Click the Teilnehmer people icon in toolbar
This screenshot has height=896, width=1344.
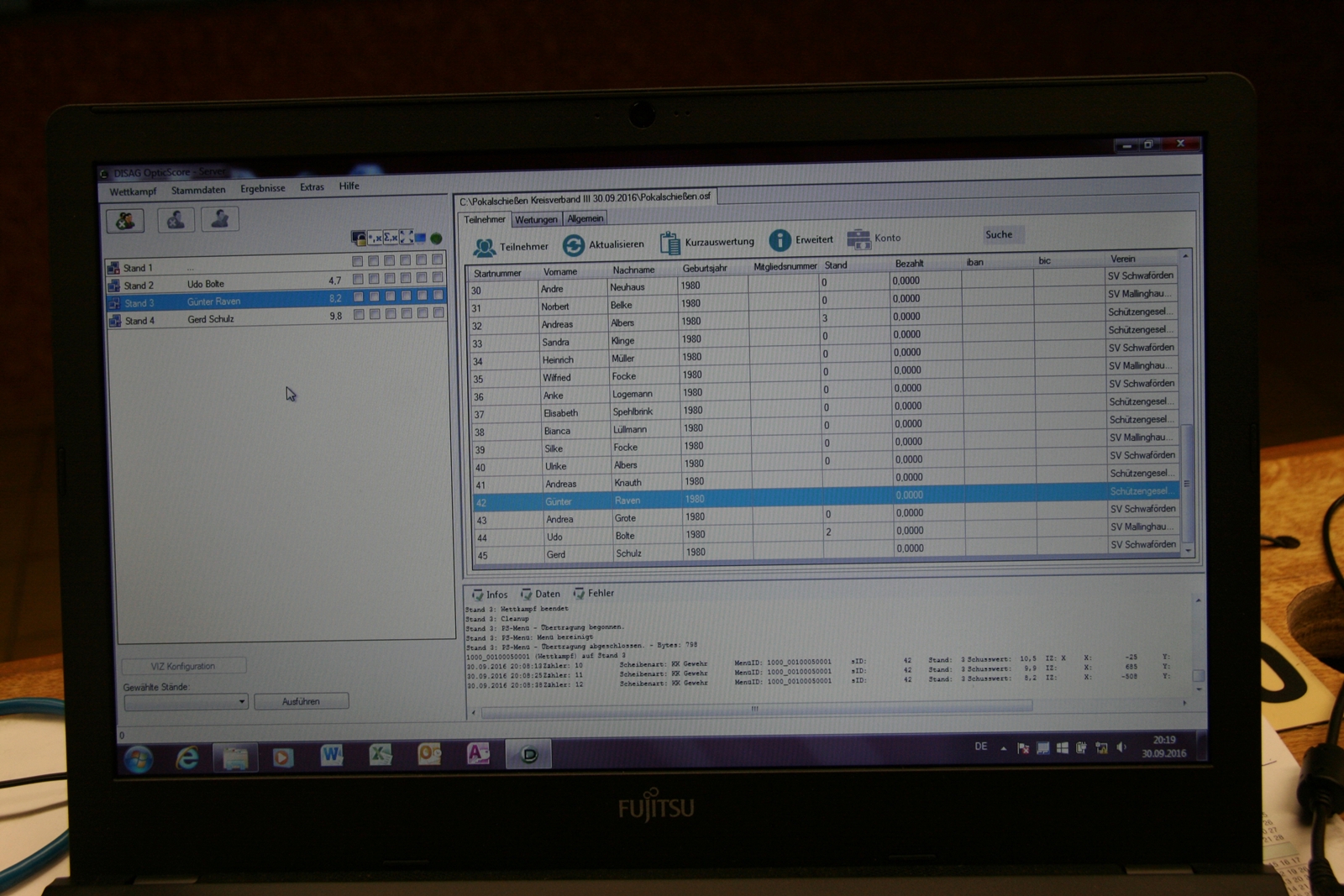pyautogui.click(x=484, y=248)
